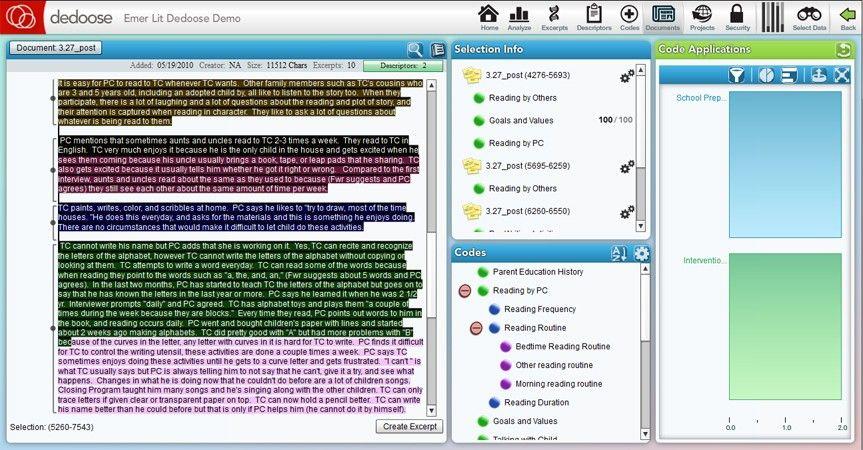
Task: Collapse the Reading Routine code branch
Action: coord(477,328)
